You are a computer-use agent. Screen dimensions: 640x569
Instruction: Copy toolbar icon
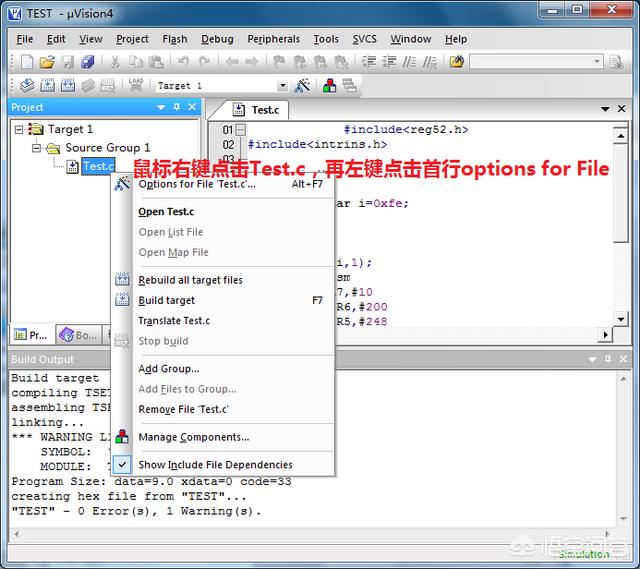click(136, 62)
